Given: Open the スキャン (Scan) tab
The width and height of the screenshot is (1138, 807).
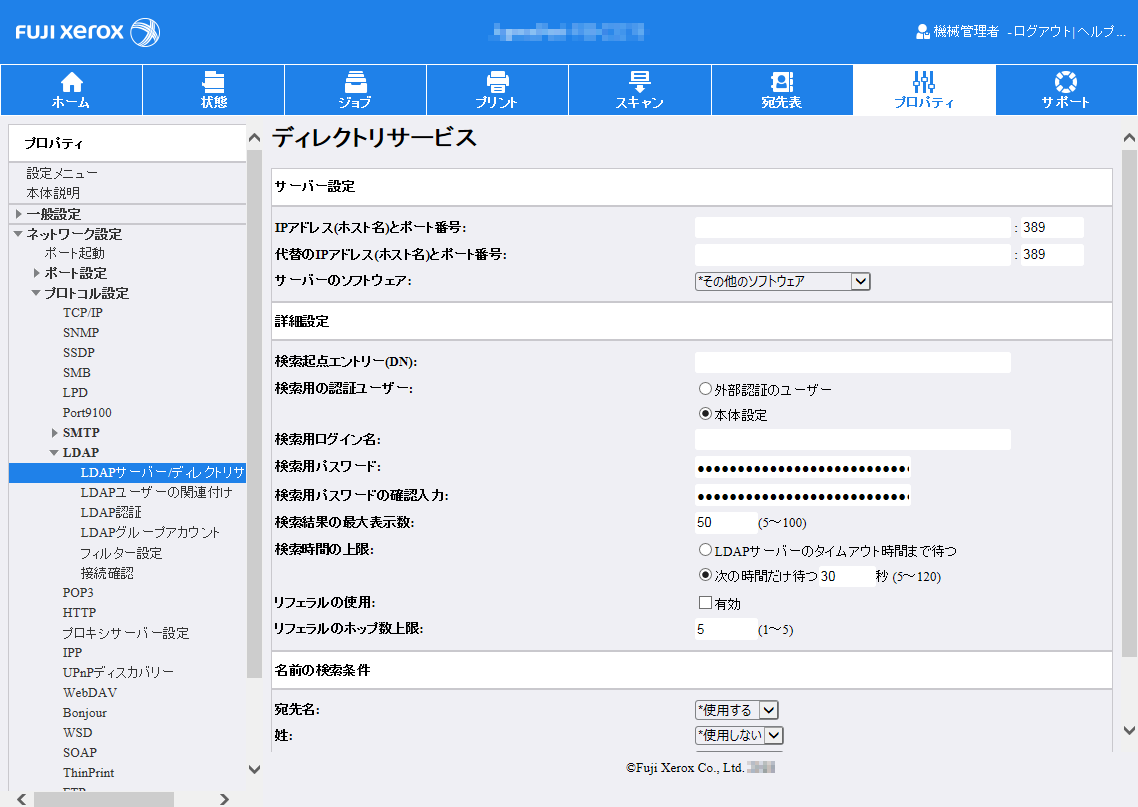Looking at the screenshot, I should (x=639, y=90).
